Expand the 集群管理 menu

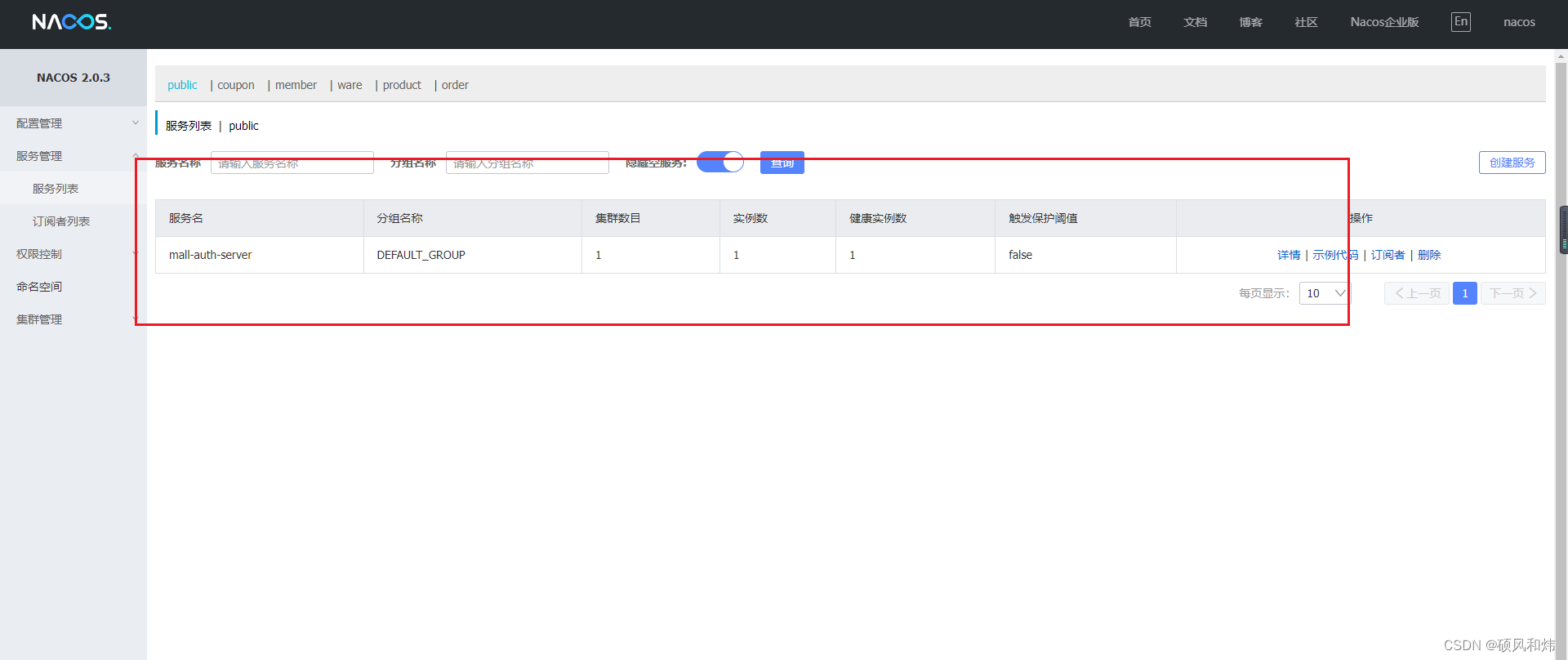73,319
